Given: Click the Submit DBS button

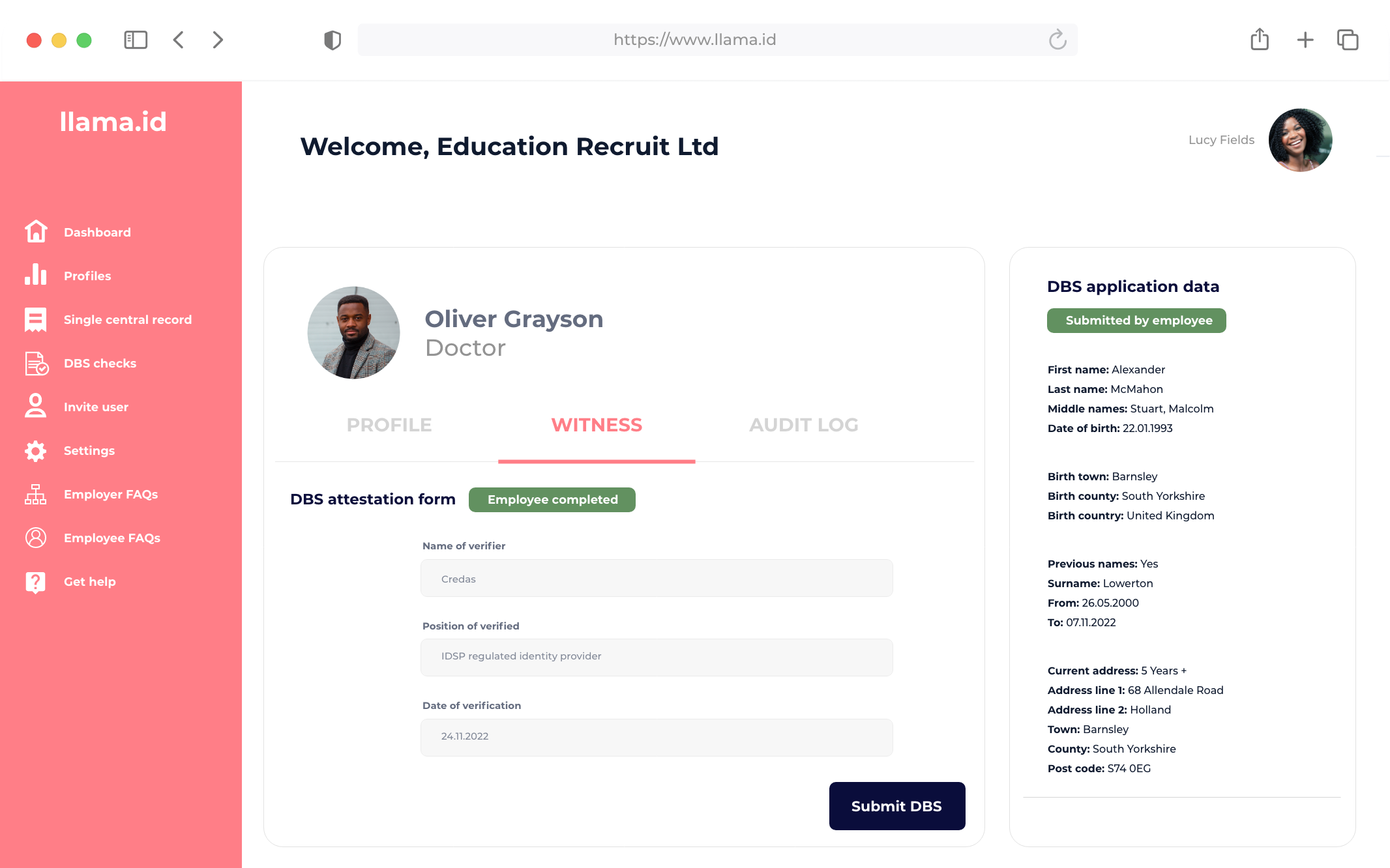Looking at the screenshot, I should click(x=896, y=805).
